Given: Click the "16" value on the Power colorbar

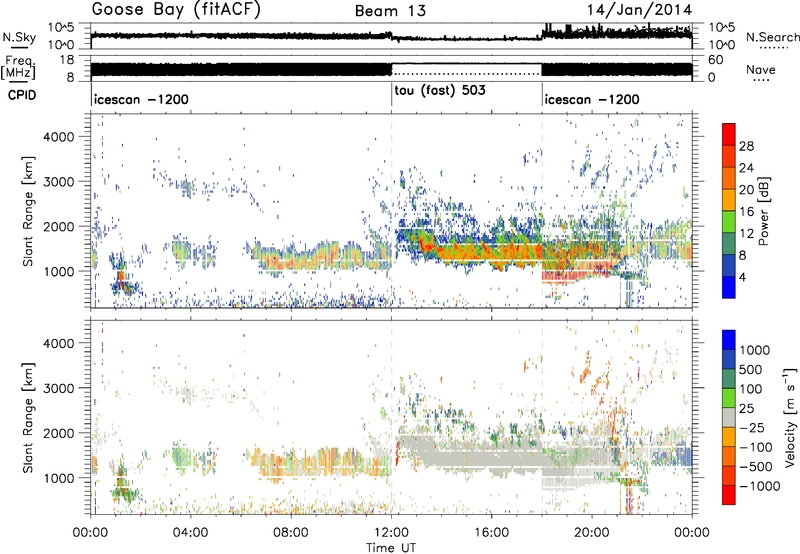Looking at the screenshot, I should (x=746, y=212).
